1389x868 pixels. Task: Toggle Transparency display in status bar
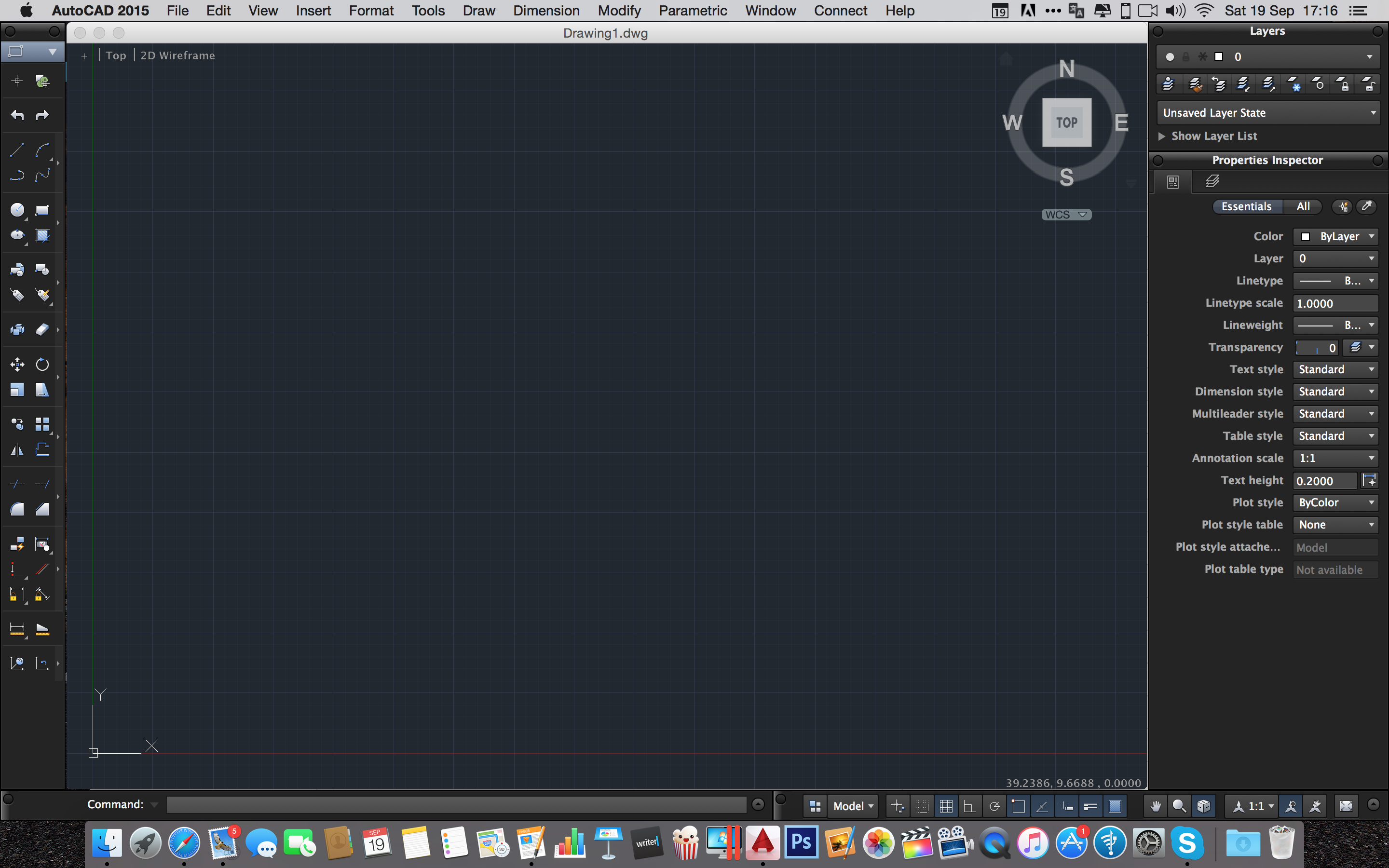tap(1115, 806)
